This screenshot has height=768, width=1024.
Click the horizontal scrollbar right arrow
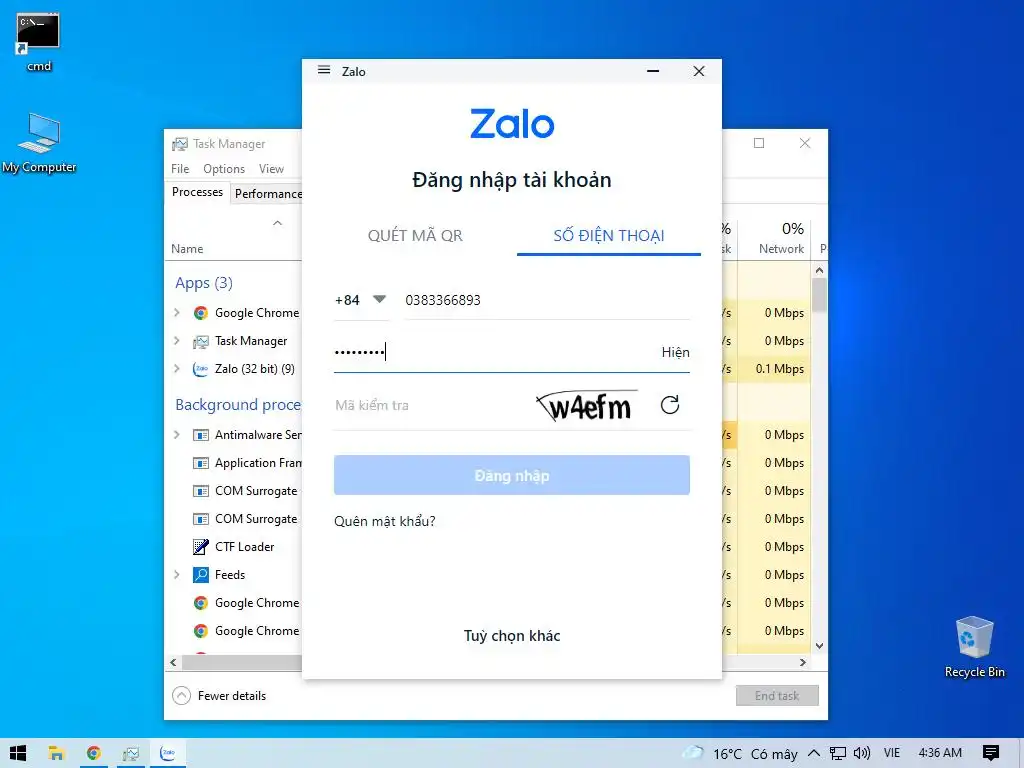click(803, 662)
